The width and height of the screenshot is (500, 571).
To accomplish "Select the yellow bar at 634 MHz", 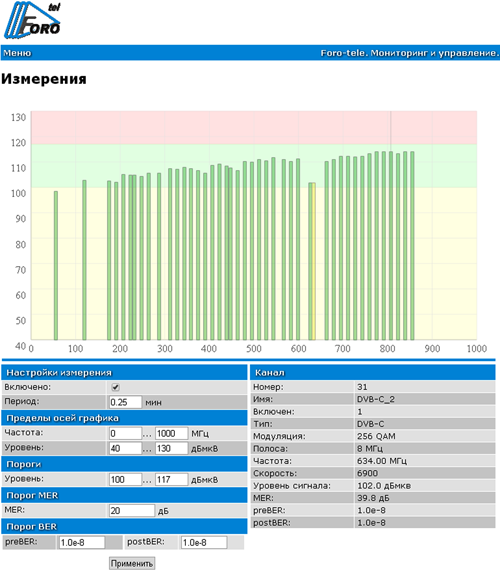I will pos(314,261).
